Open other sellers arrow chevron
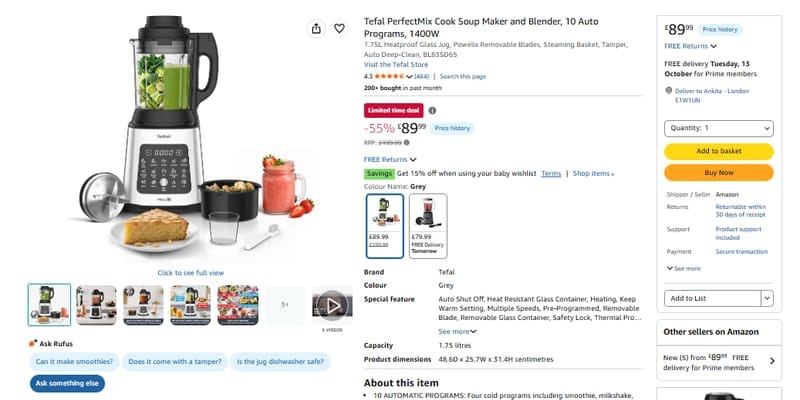800x400 pixels. (772, 361)
